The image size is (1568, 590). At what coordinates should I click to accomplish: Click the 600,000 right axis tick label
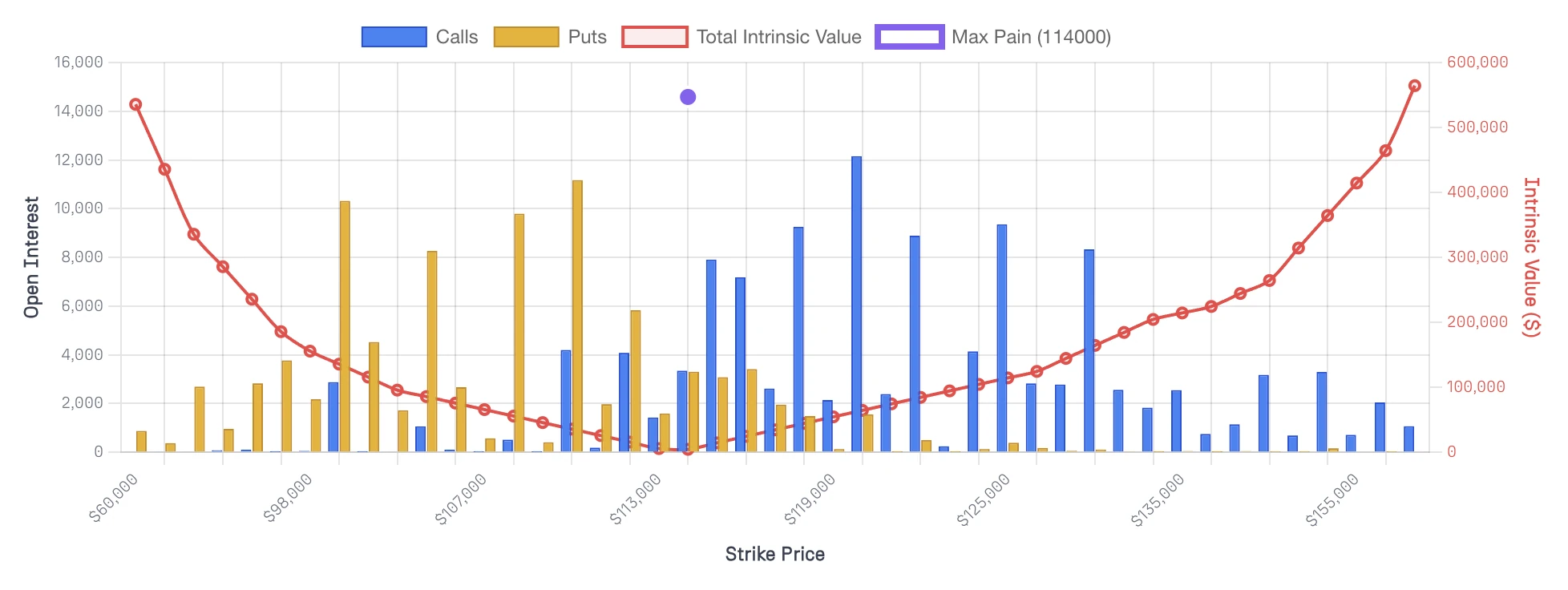click(1477, 63)
